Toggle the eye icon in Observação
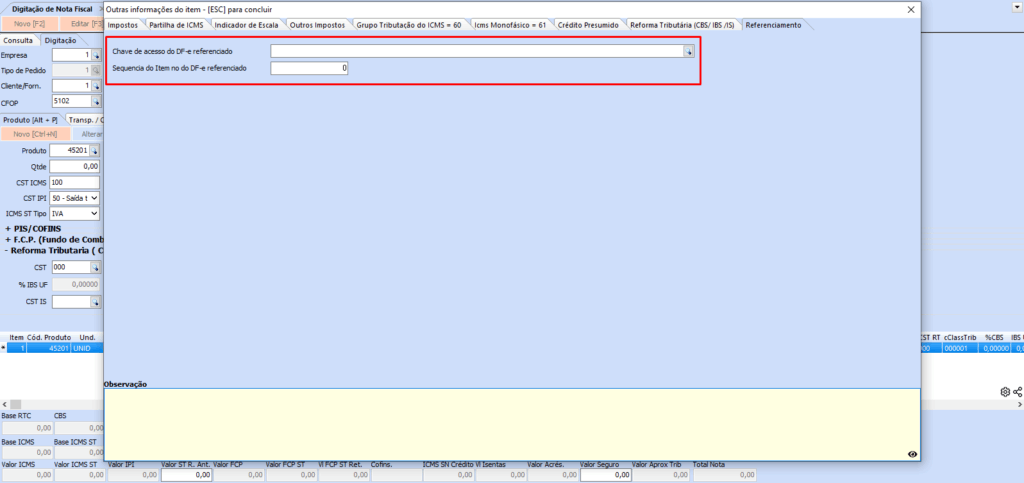 (912, 454)
